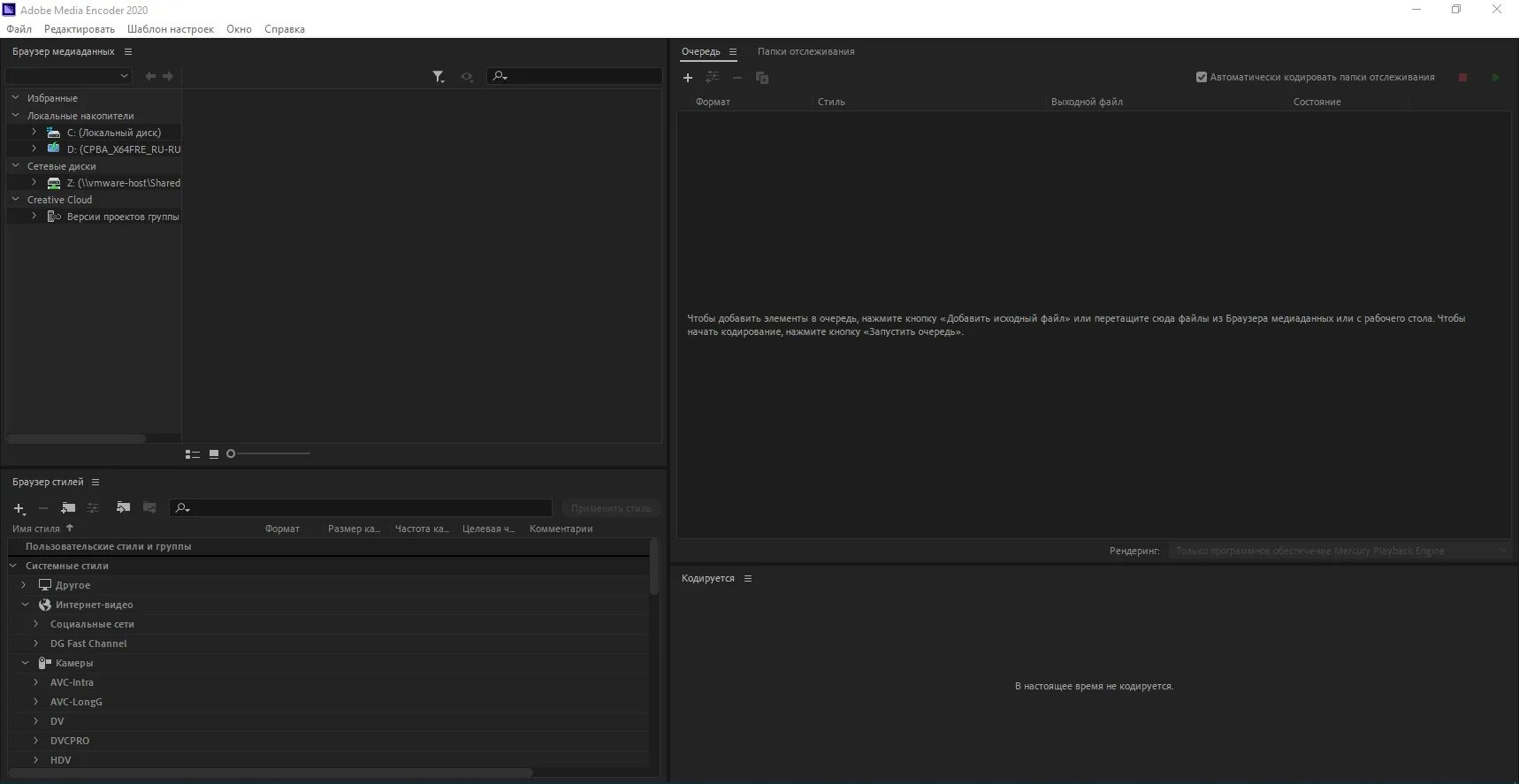1519x784 pixels.
Task: Click the Формат column header in Queue
Action: [713, 102]
